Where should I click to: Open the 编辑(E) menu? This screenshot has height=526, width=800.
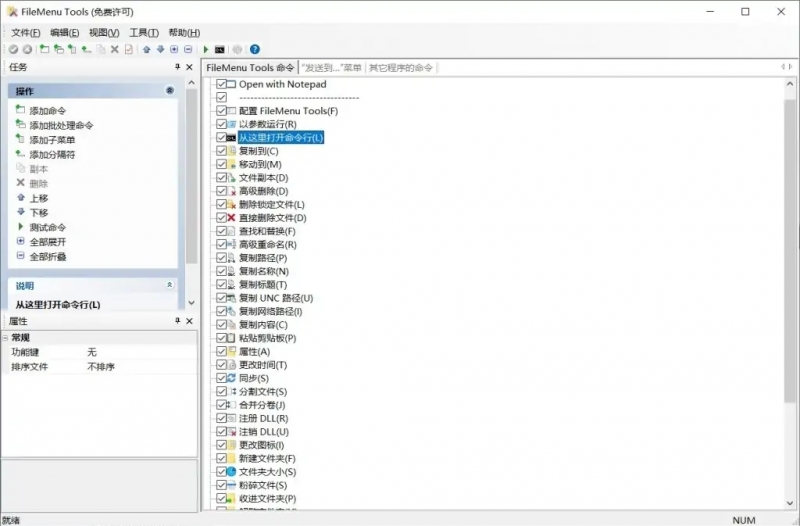(x=64, y=33)
